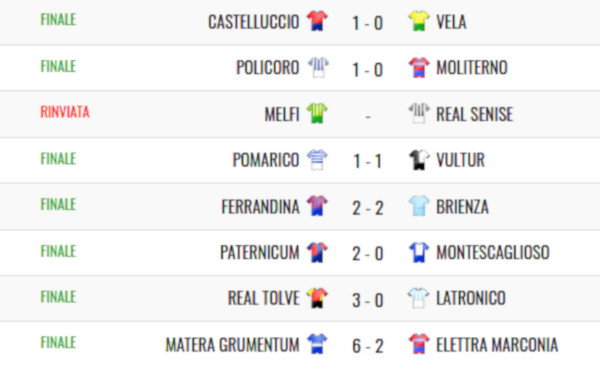Open the Latronico team link

point(471,298)
